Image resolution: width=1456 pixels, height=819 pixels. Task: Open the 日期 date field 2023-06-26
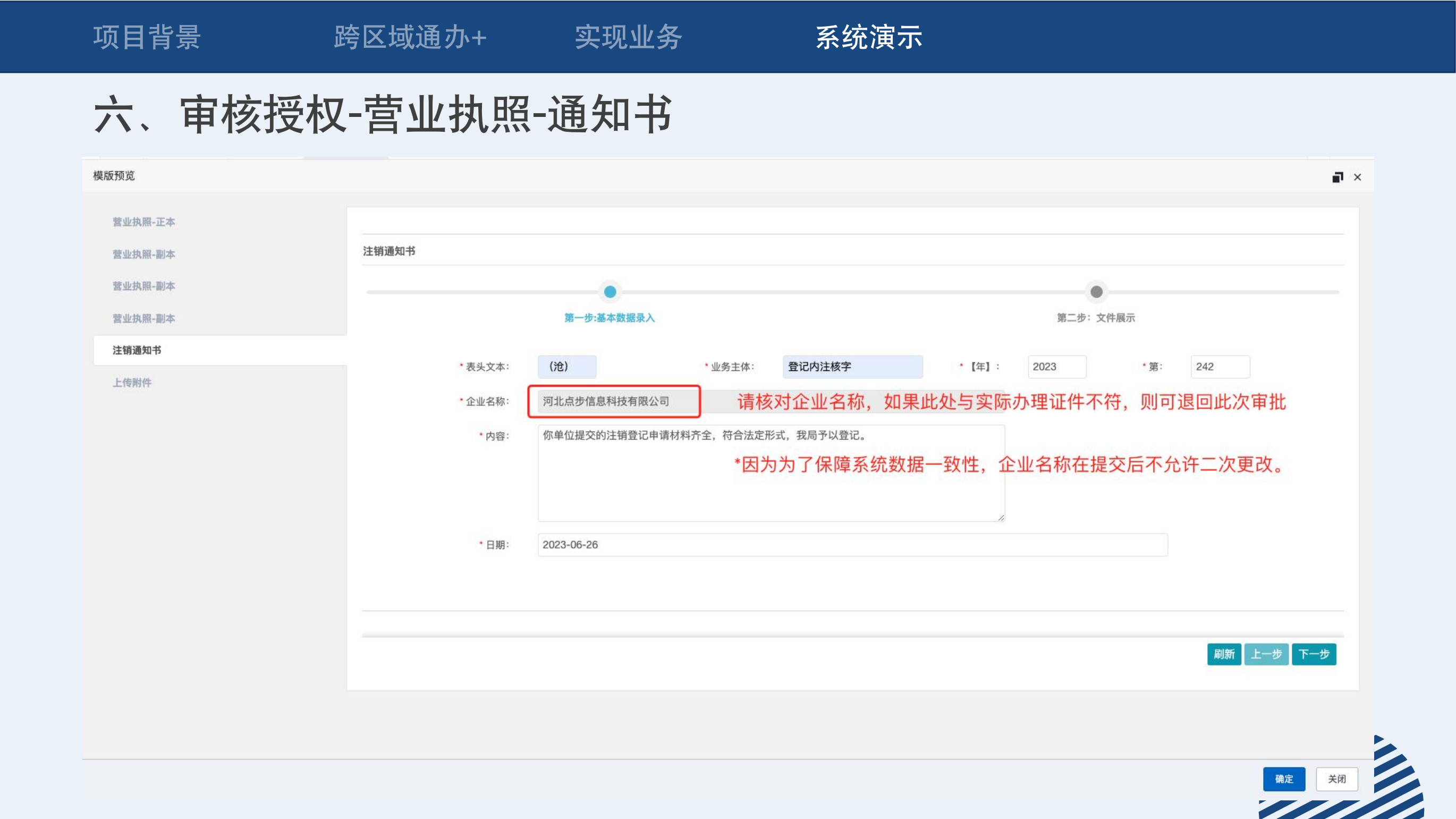pyautogui.click(x=852, y=545)
